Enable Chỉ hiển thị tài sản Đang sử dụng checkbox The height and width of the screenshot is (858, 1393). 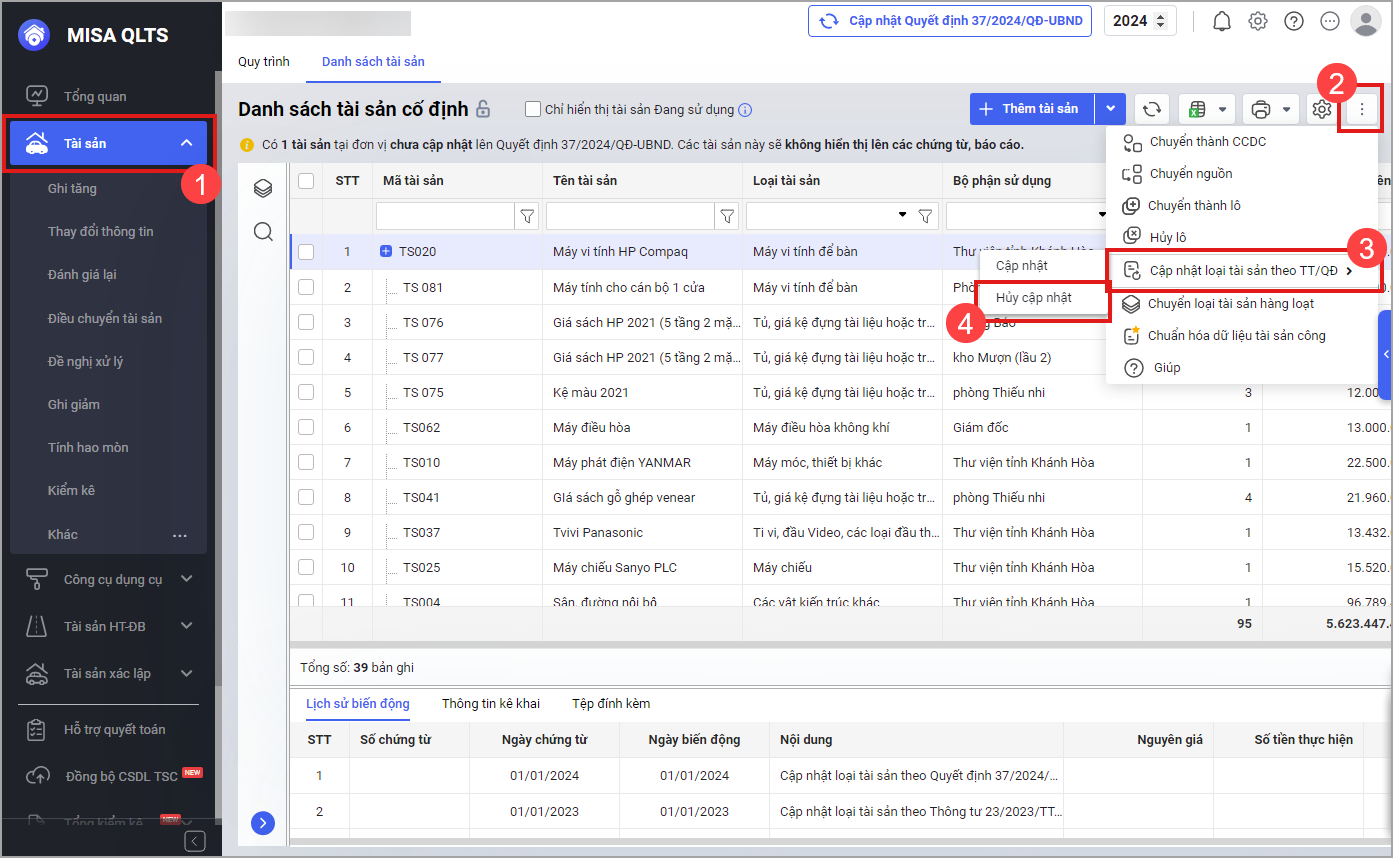(x=533, y=109)
